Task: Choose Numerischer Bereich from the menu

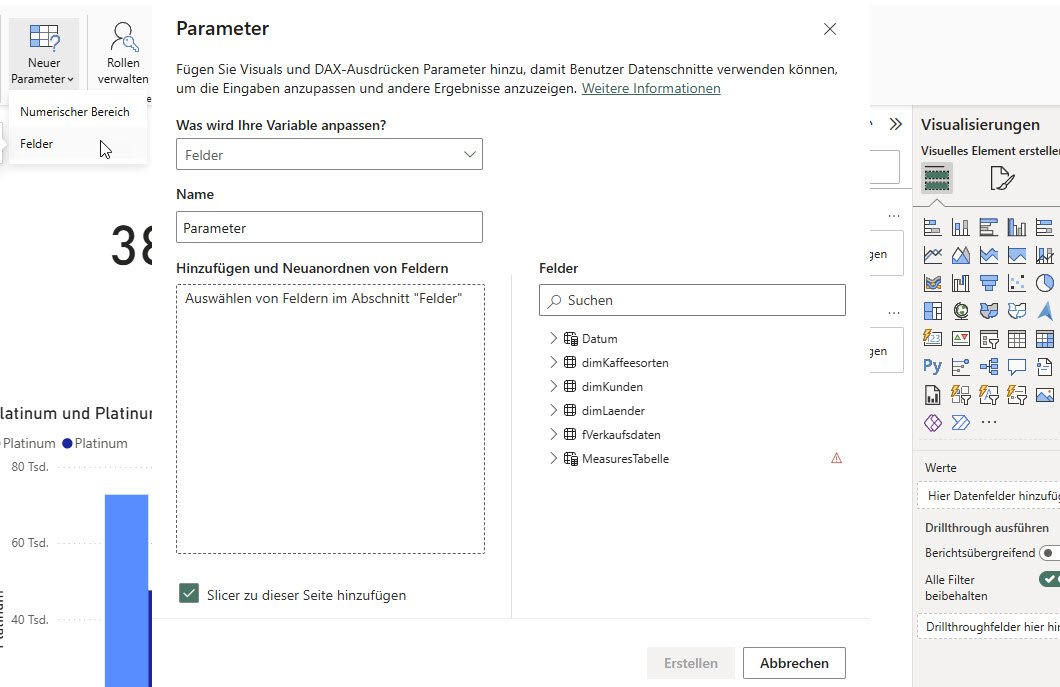Action: (75, 112)
